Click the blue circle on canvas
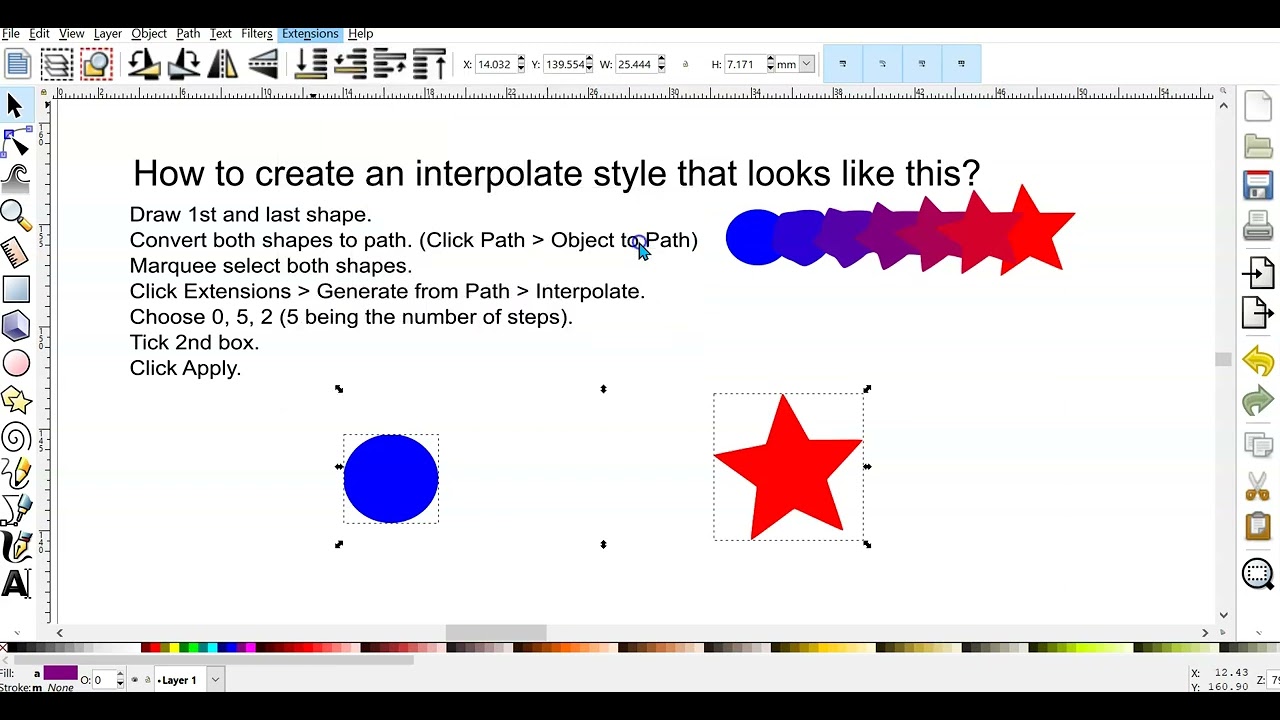The height and width of the screenshot is (720, 1280). coord(391,479)
